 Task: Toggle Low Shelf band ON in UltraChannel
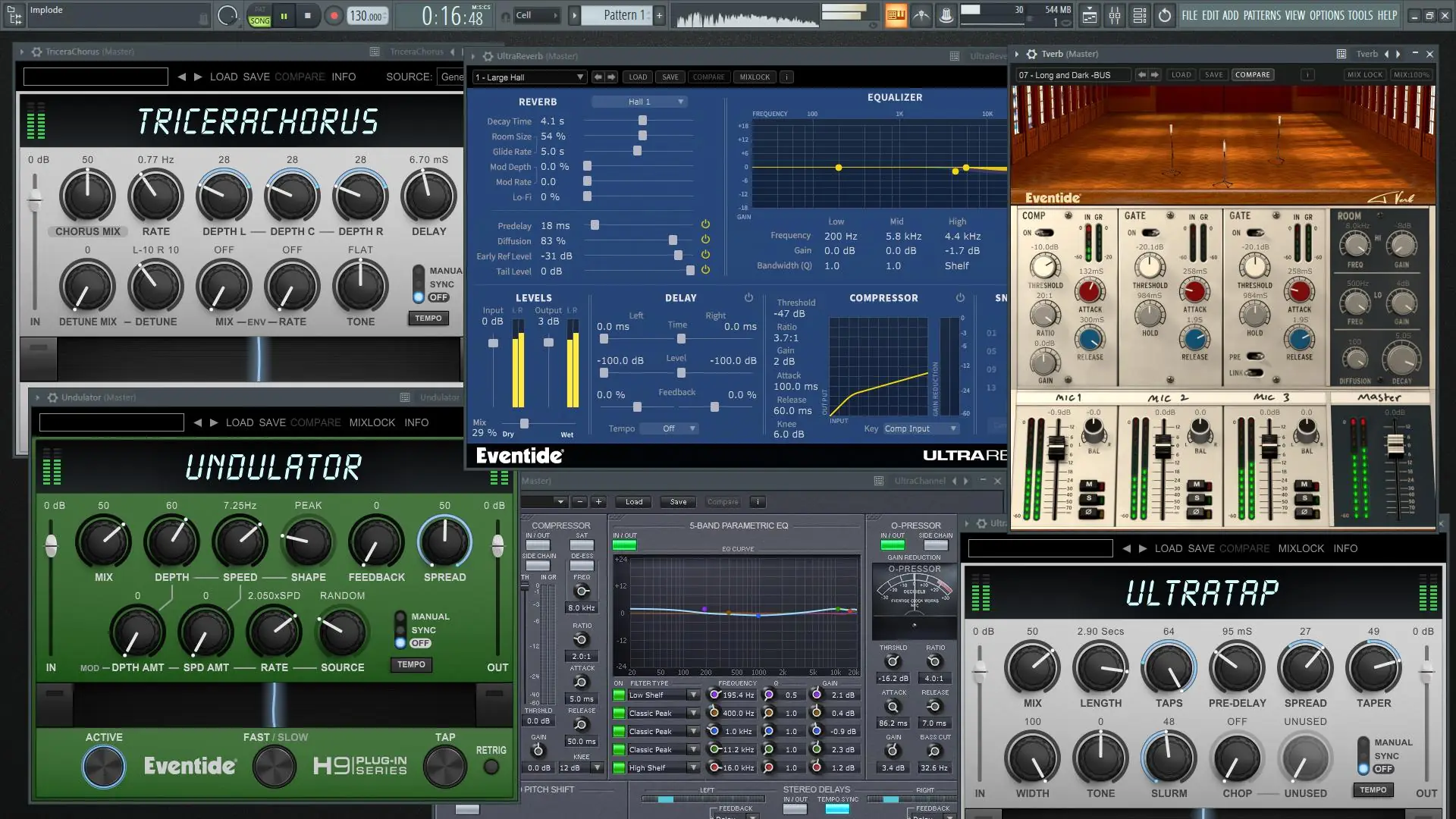click(619, 695)
